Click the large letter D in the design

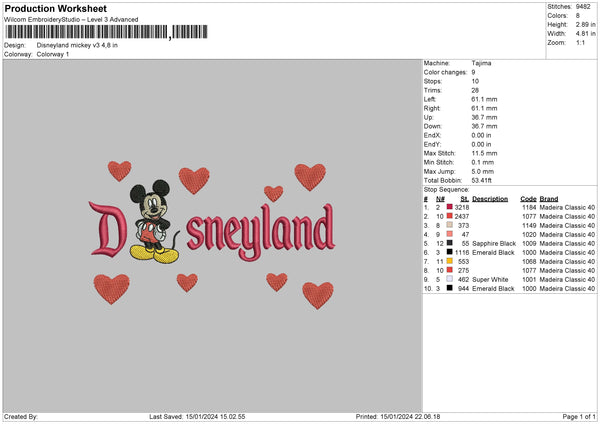108,229
